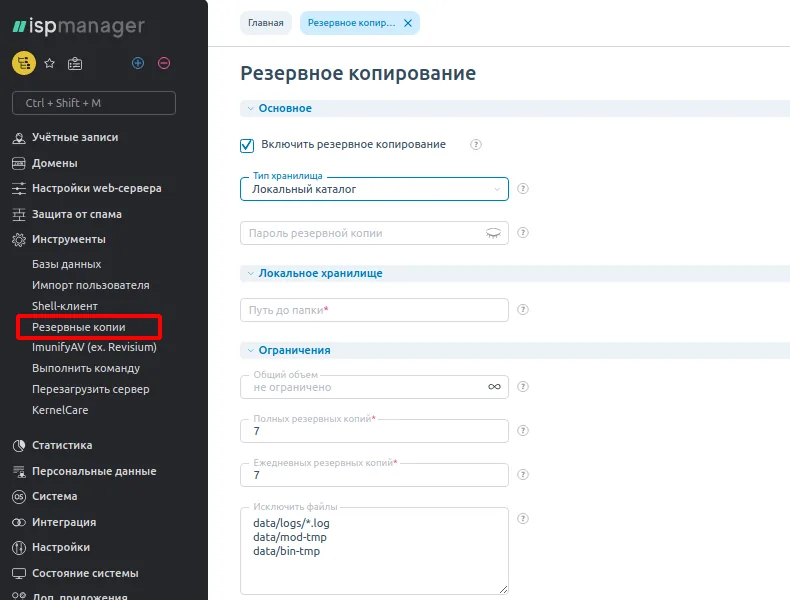Click the infinity unlimited icon

click(494, 386)
